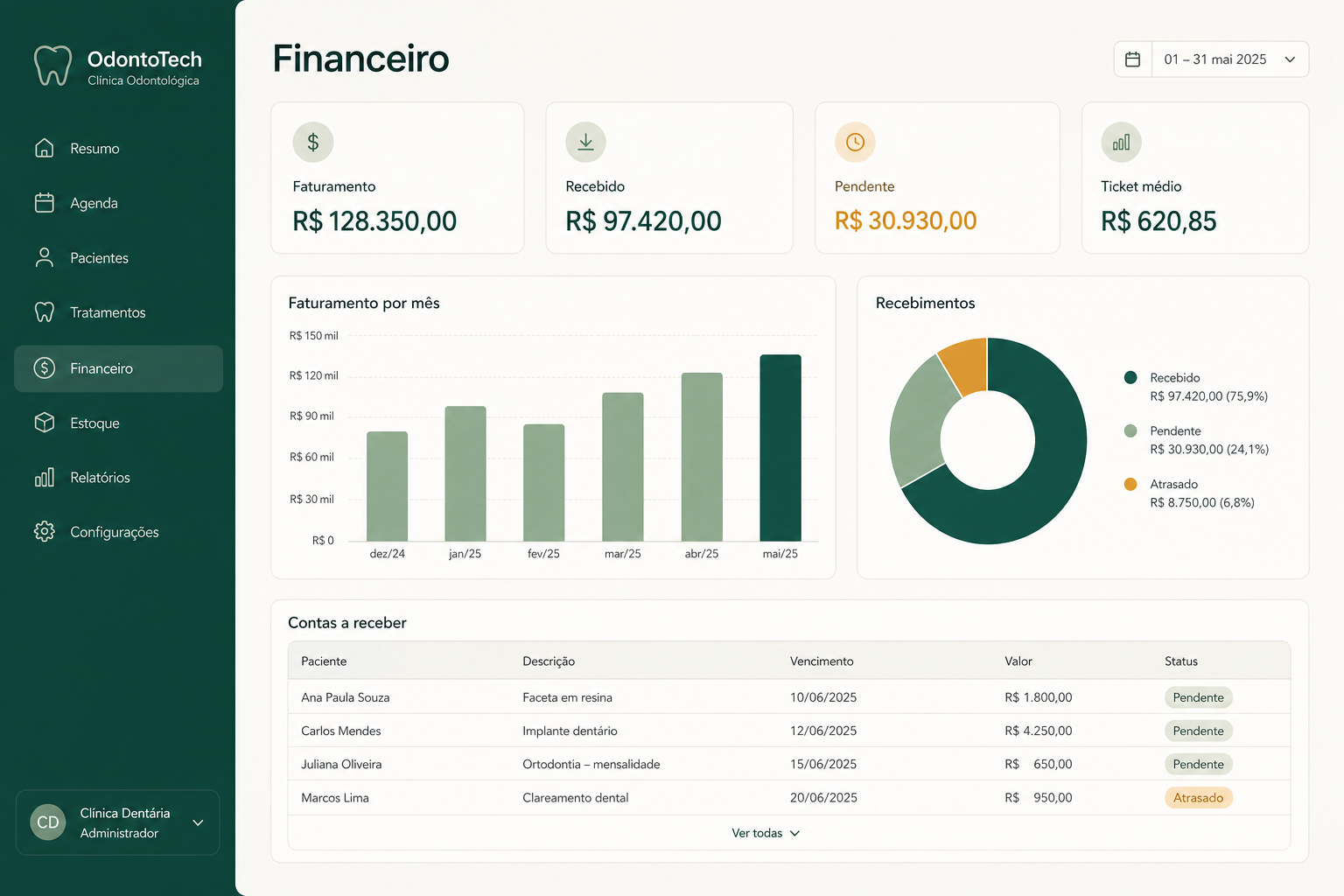
Task: Sort by the Paciente column header
Action: [x=324, y=661]
